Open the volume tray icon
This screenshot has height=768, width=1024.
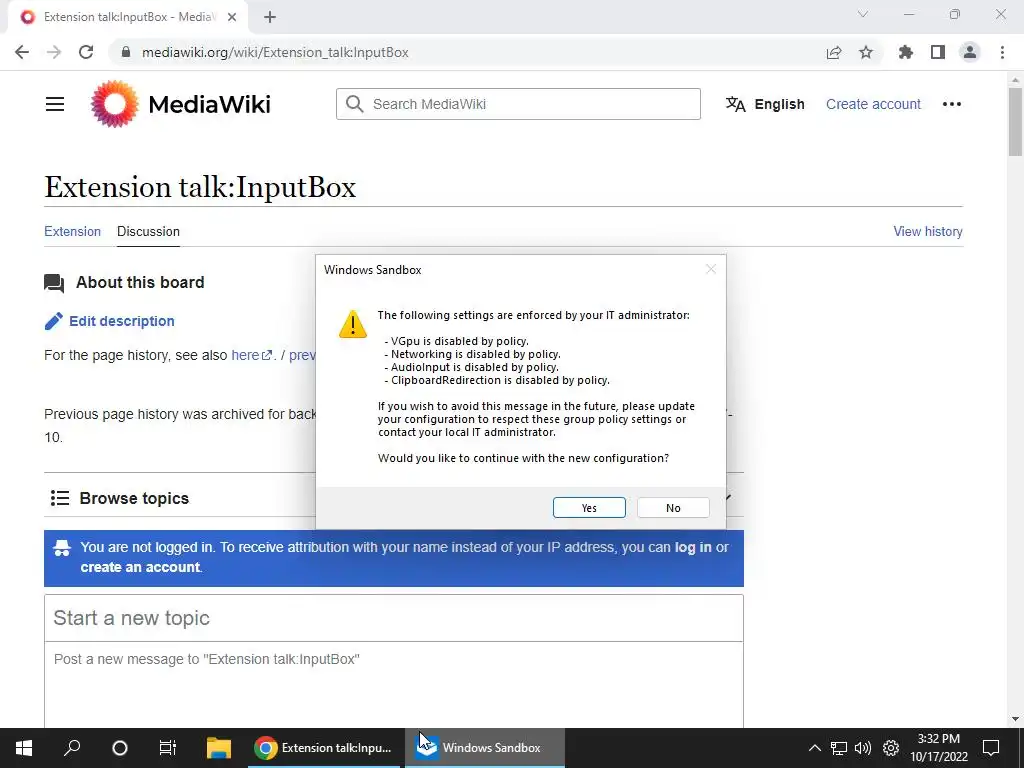click(x=863, y=748)
